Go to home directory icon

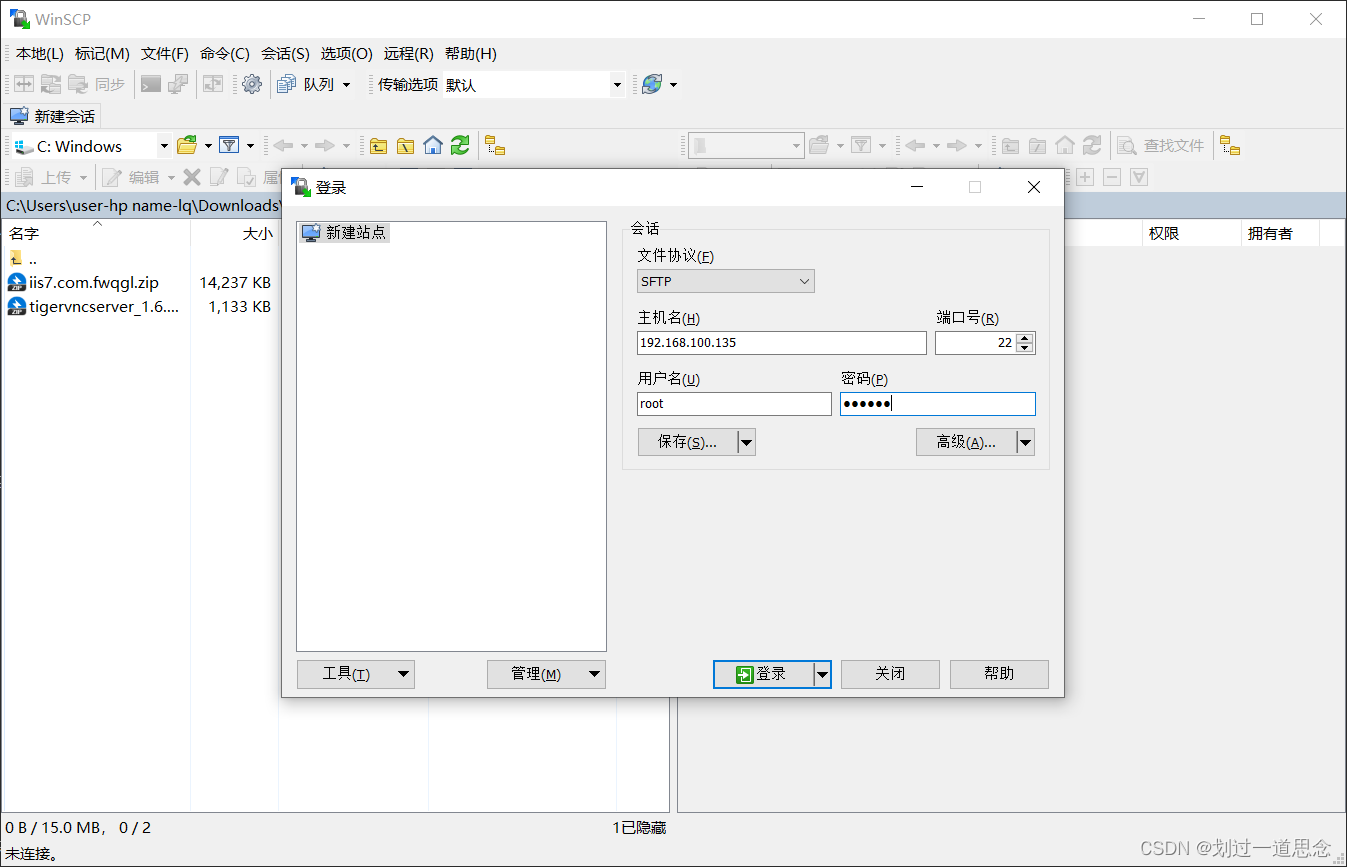432,145
